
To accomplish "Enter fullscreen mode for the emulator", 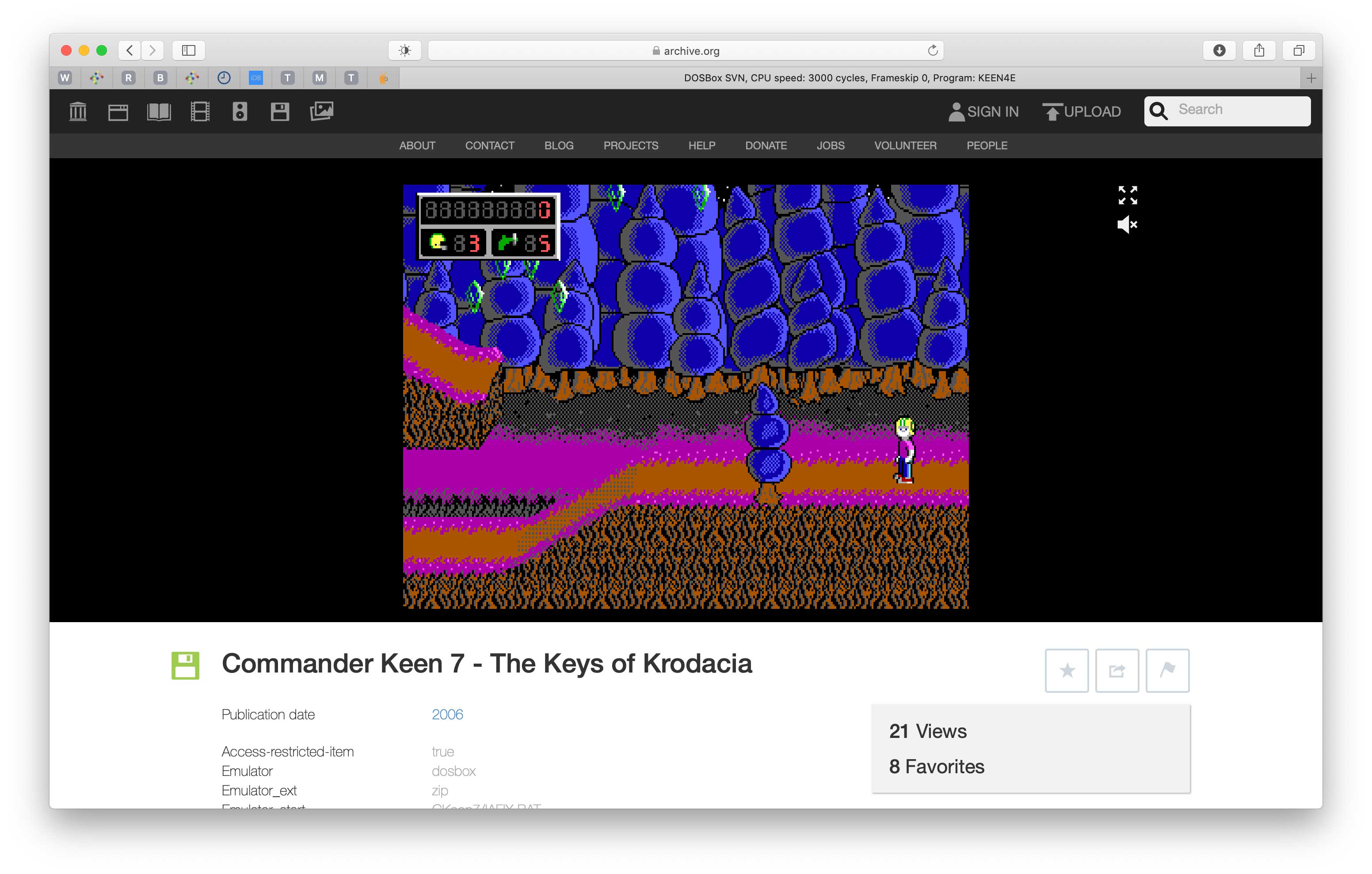I will point(1127,195).
